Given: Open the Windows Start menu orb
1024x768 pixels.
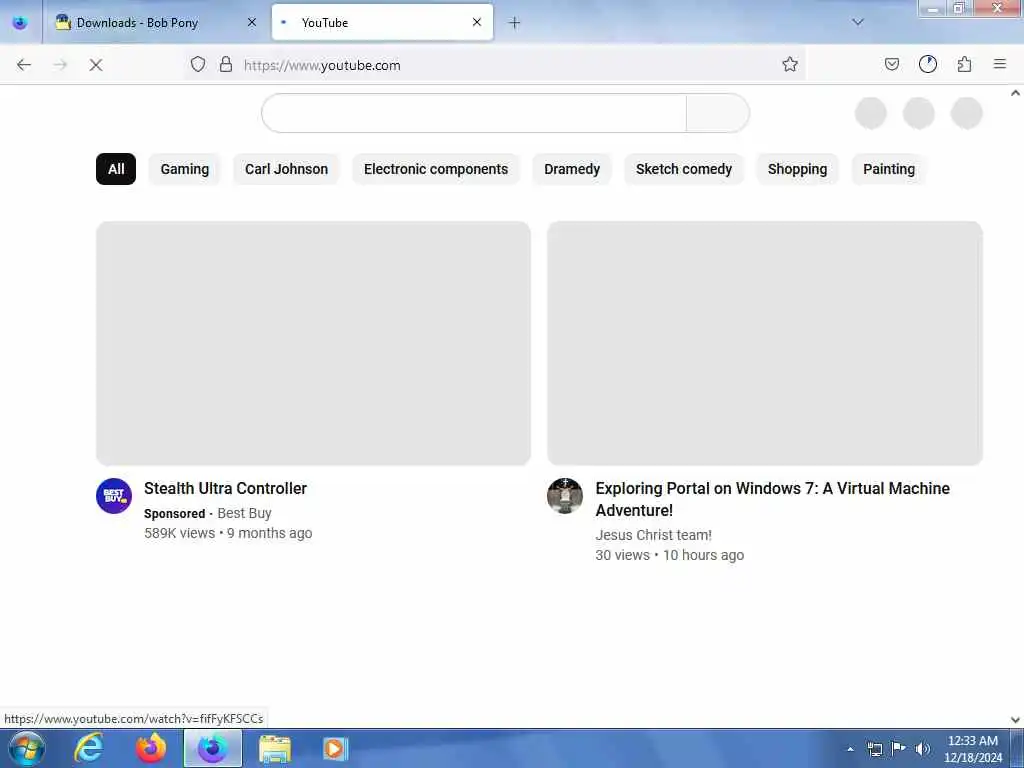Looking at the screenshot, I should click(x=27, y=748).
